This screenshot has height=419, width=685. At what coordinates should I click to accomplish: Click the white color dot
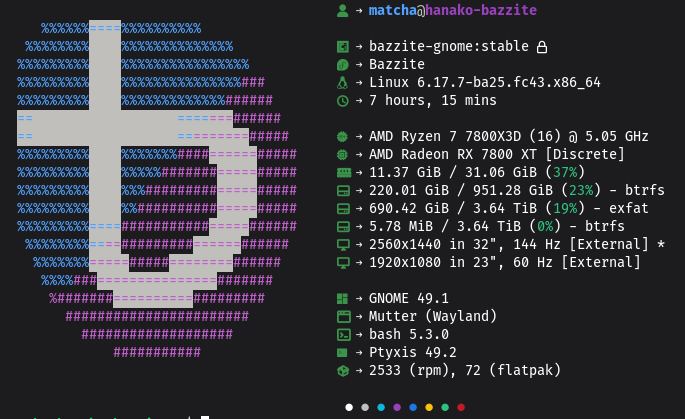click(x=349, y=407)
